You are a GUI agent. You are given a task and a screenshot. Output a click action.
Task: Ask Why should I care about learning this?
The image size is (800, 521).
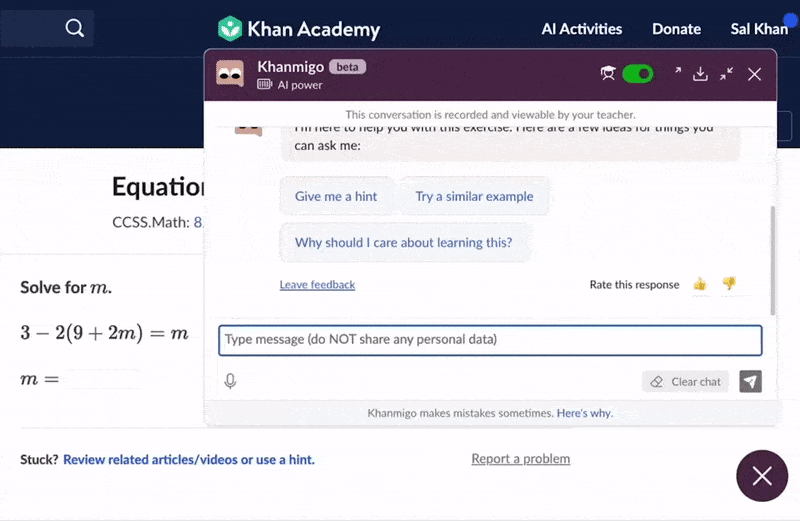pos(404,242)
